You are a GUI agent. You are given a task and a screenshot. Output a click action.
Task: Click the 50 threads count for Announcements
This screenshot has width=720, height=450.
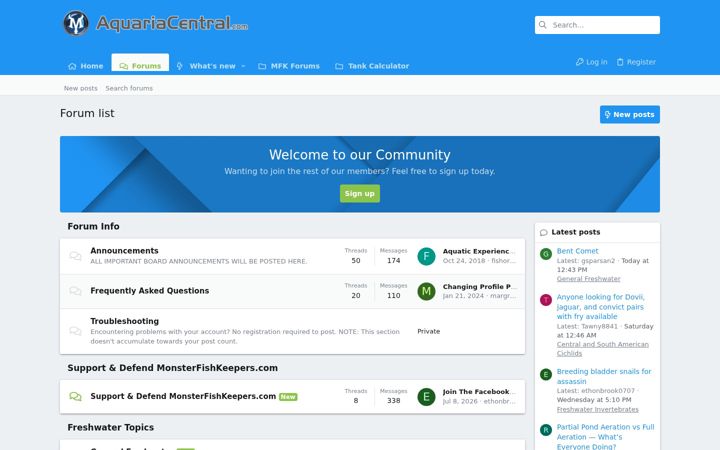(356, 260)
